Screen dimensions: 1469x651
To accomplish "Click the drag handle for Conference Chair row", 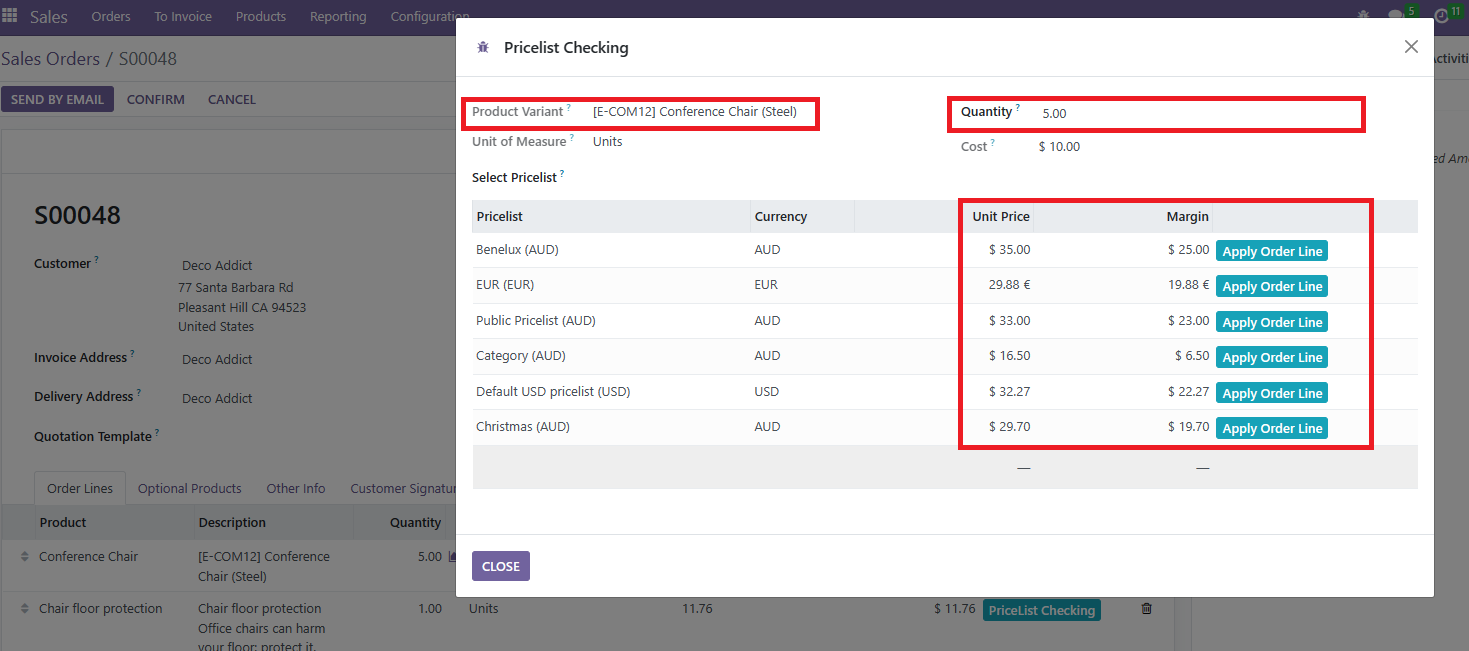I will click(x=25, y=557).
